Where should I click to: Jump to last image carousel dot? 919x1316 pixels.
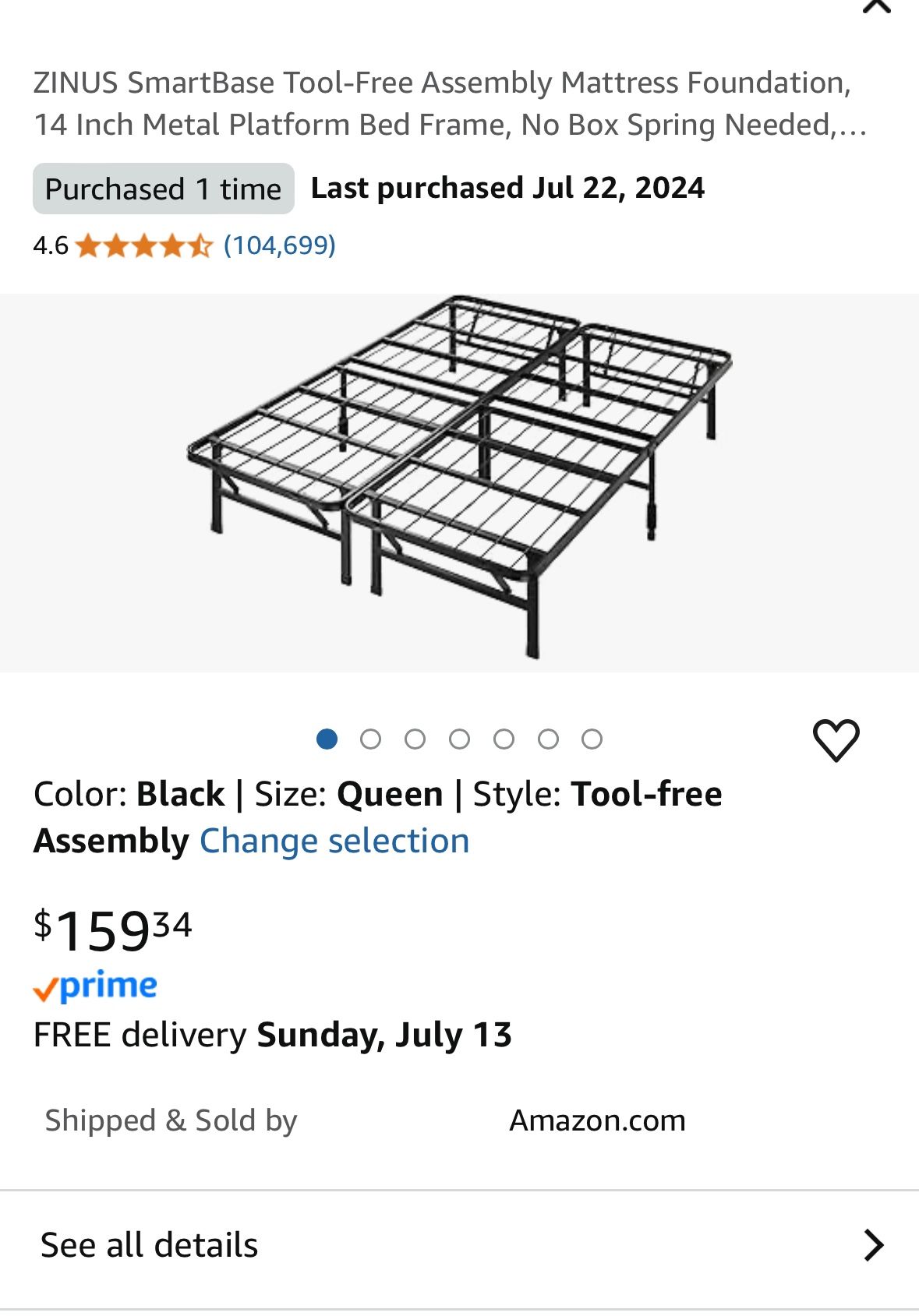(592, 739)
